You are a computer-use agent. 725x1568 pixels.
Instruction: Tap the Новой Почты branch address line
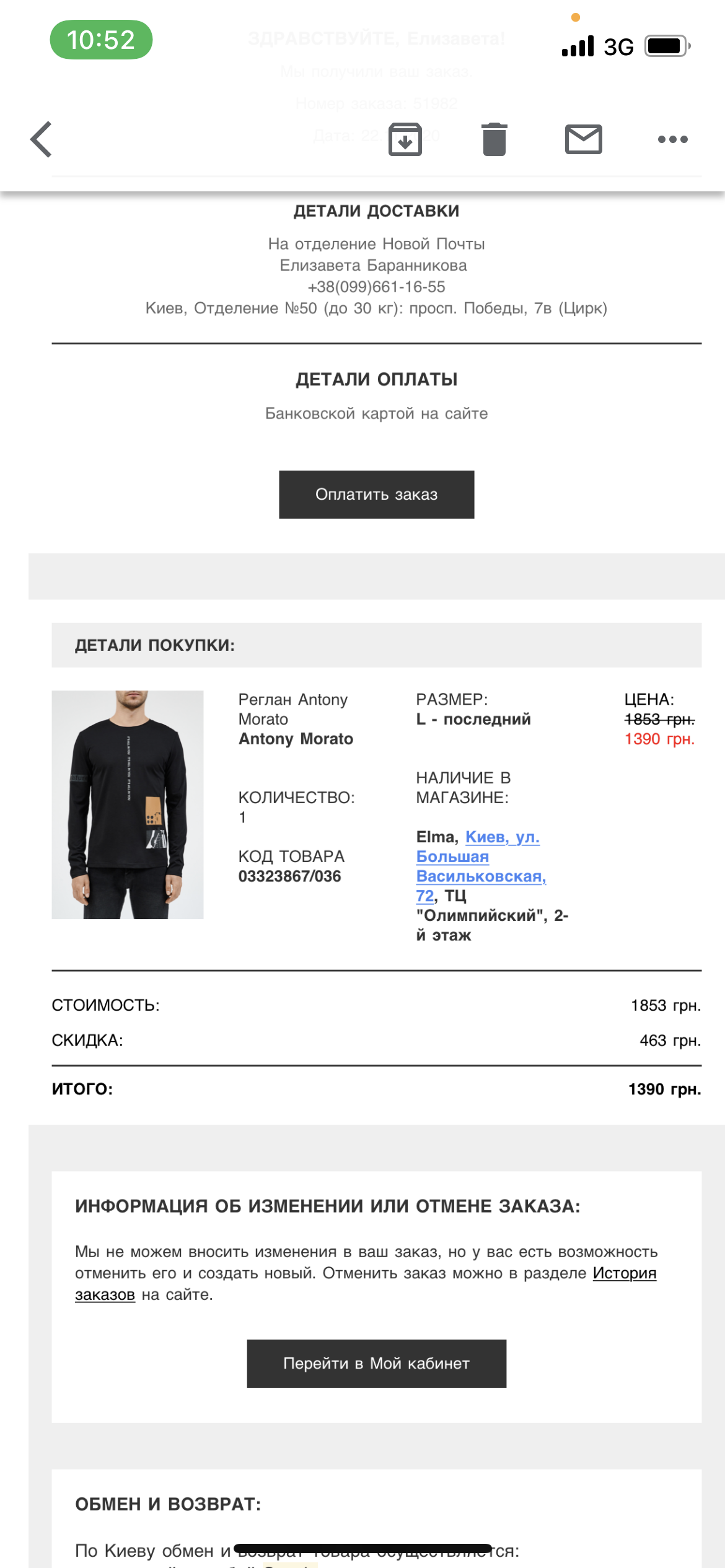376,308
